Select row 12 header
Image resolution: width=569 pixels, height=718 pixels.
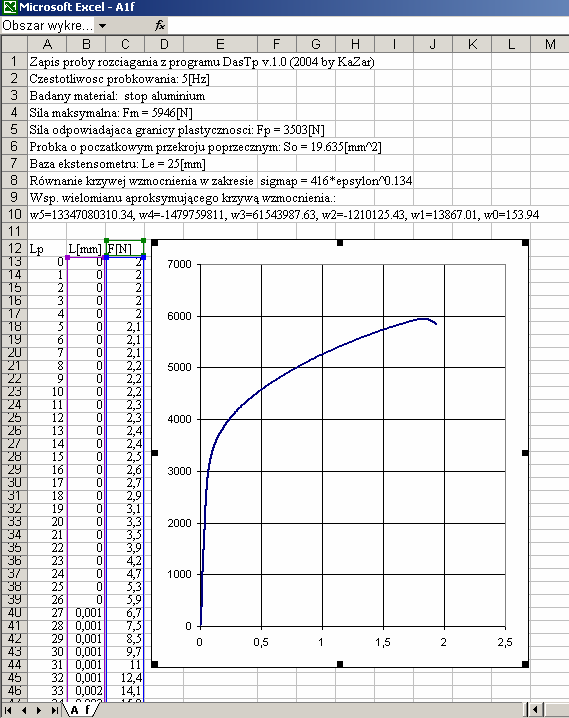[x=14, y=249]
